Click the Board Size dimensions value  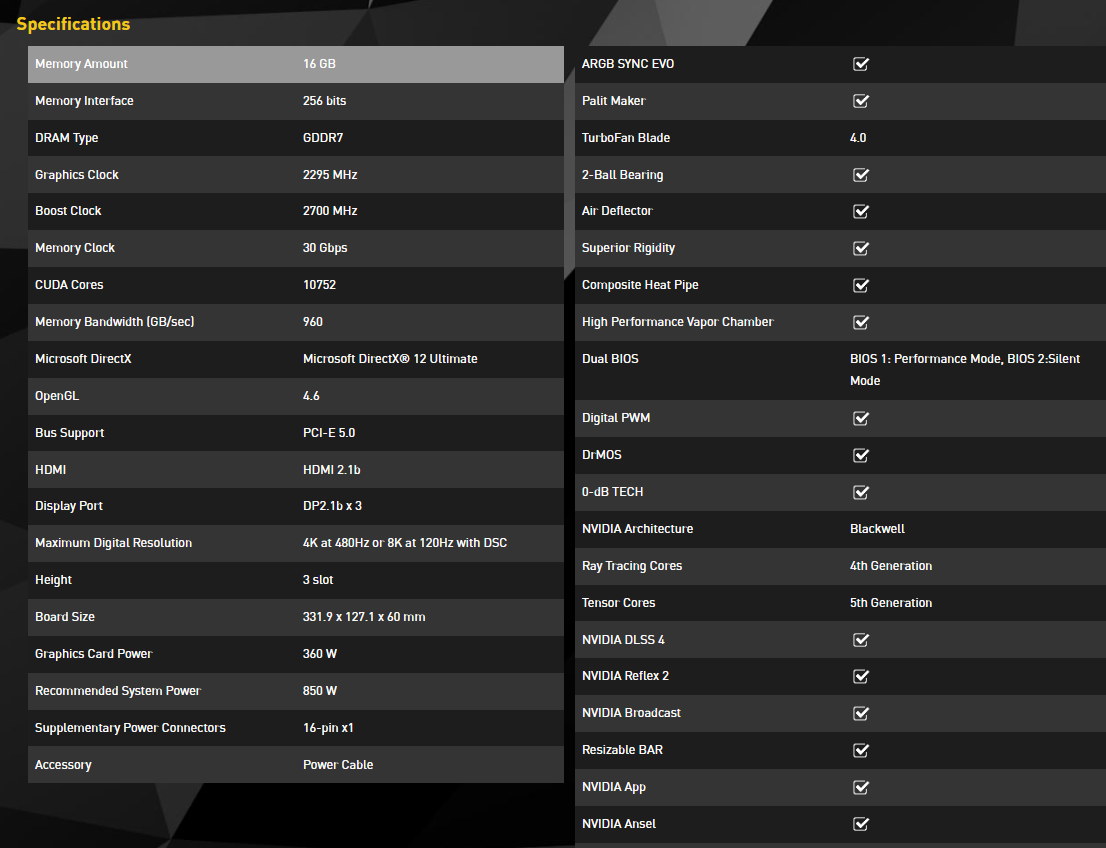tap(364, 617)
